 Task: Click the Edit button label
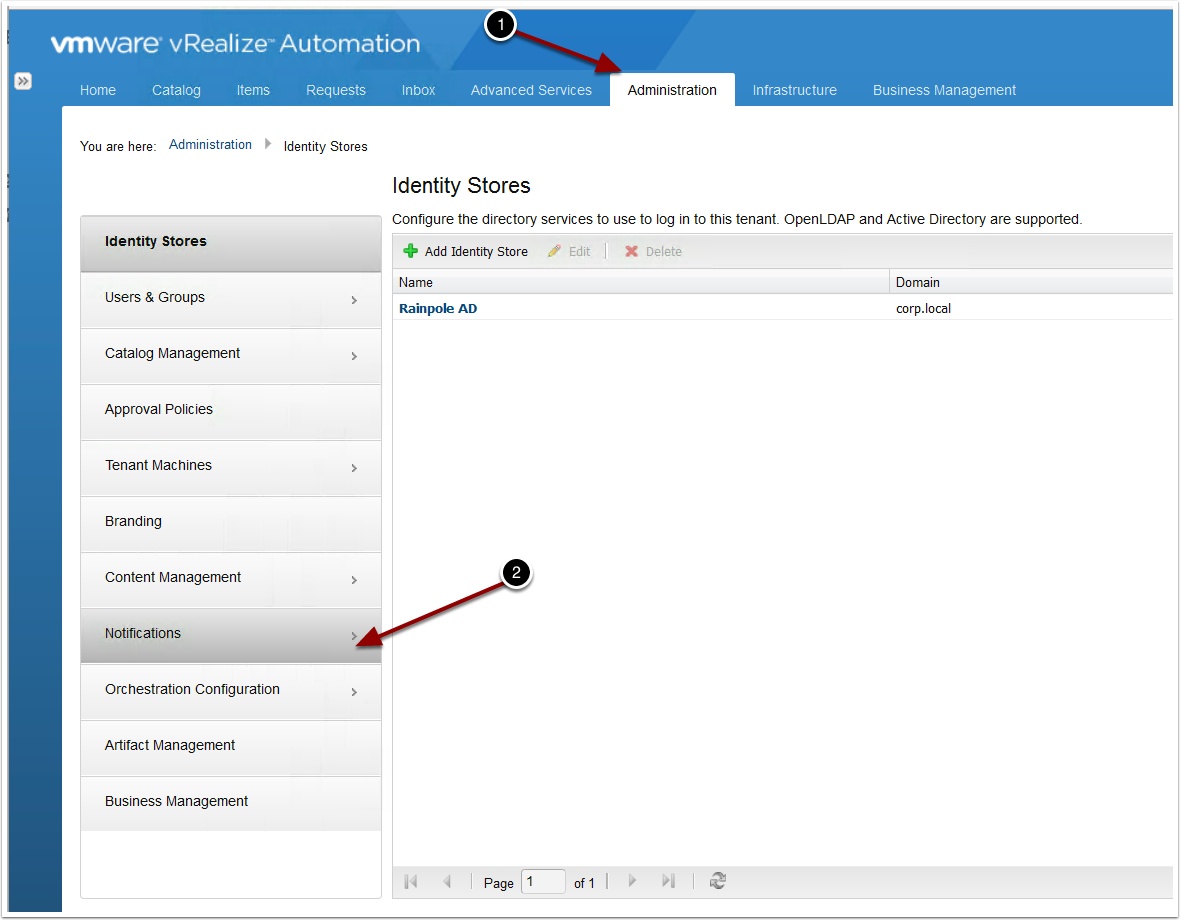click(579, 251)
